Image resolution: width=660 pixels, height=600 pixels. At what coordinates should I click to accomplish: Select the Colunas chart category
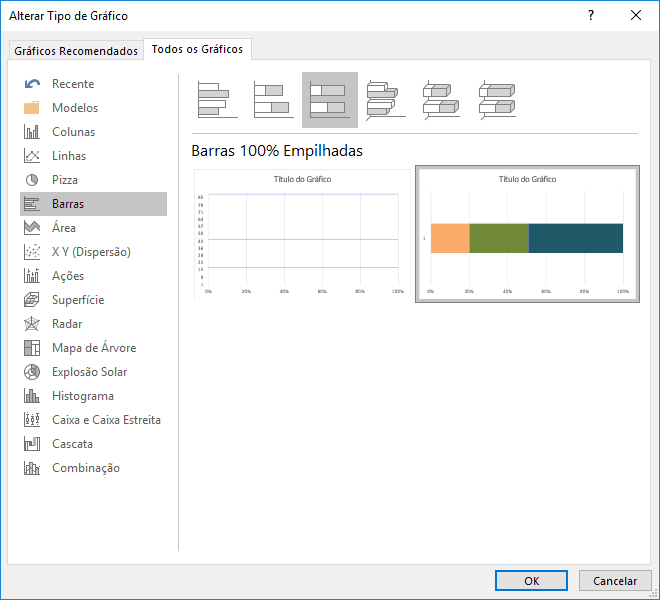pyautogui.click(x=73, y=132)
